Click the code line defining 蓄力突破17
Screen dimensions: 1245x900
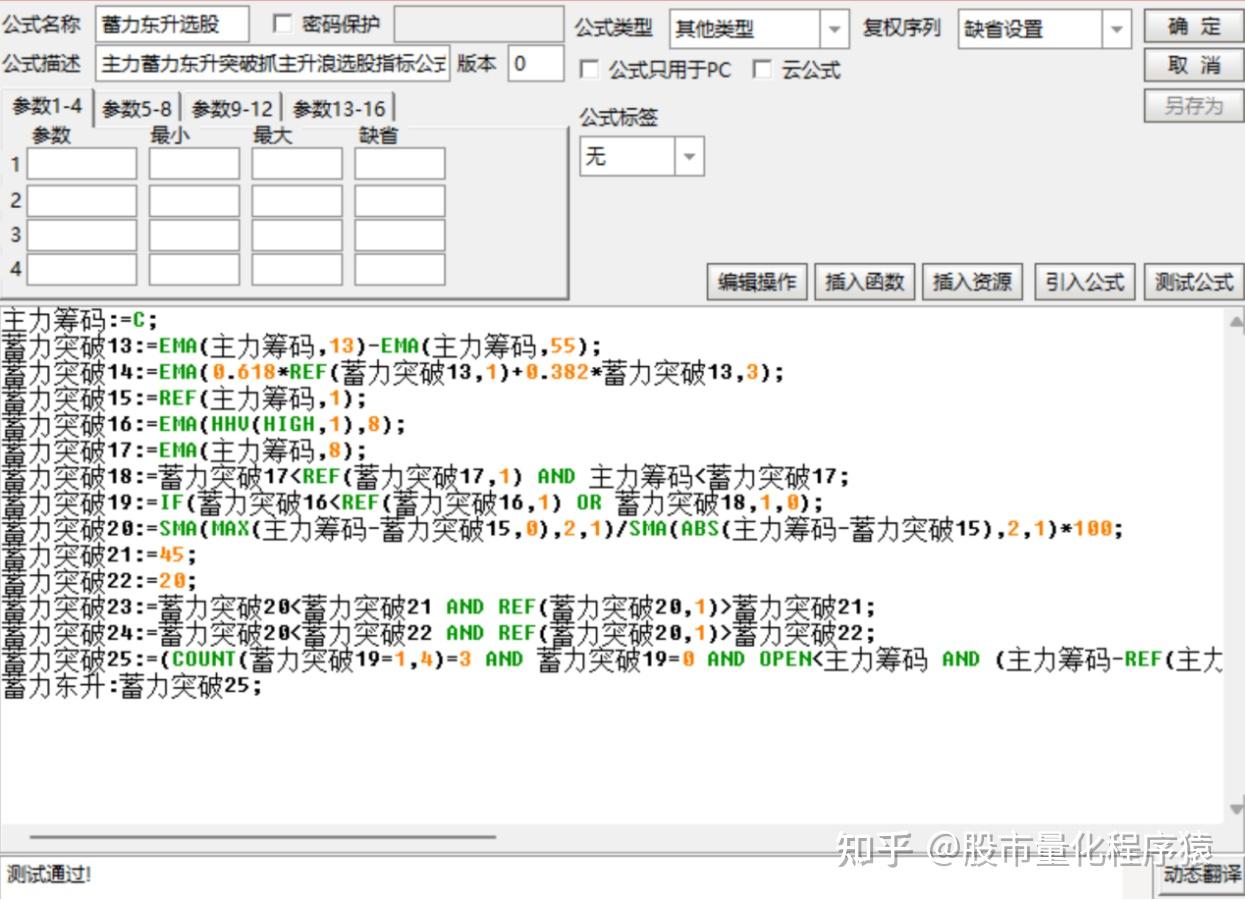184,450
